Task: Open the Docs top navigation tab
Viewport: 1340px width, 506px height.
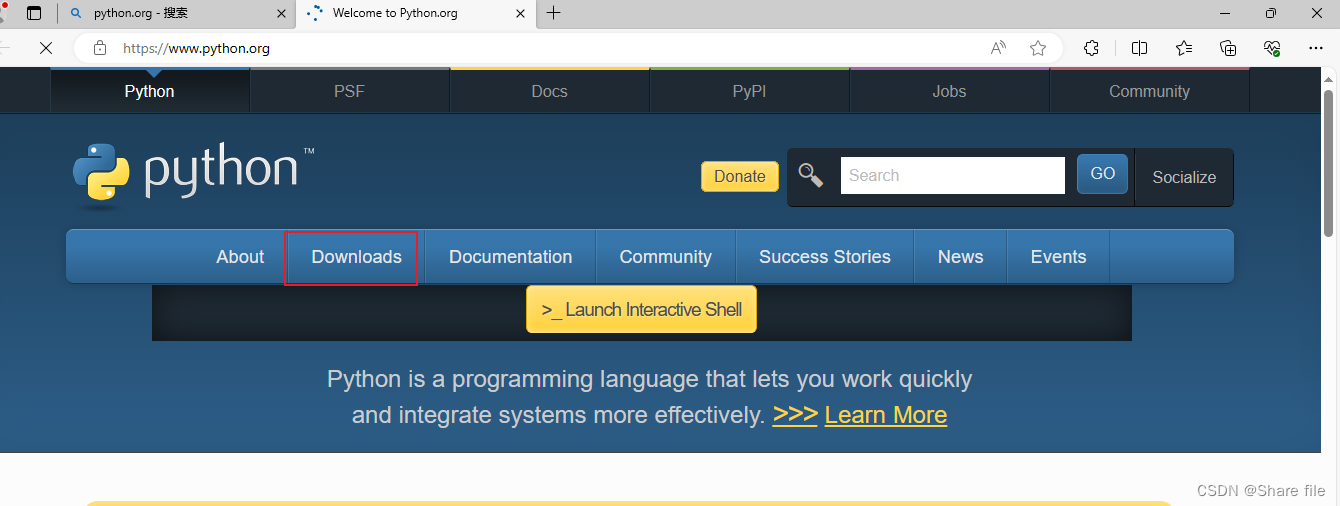Action: tap(549, 91)
